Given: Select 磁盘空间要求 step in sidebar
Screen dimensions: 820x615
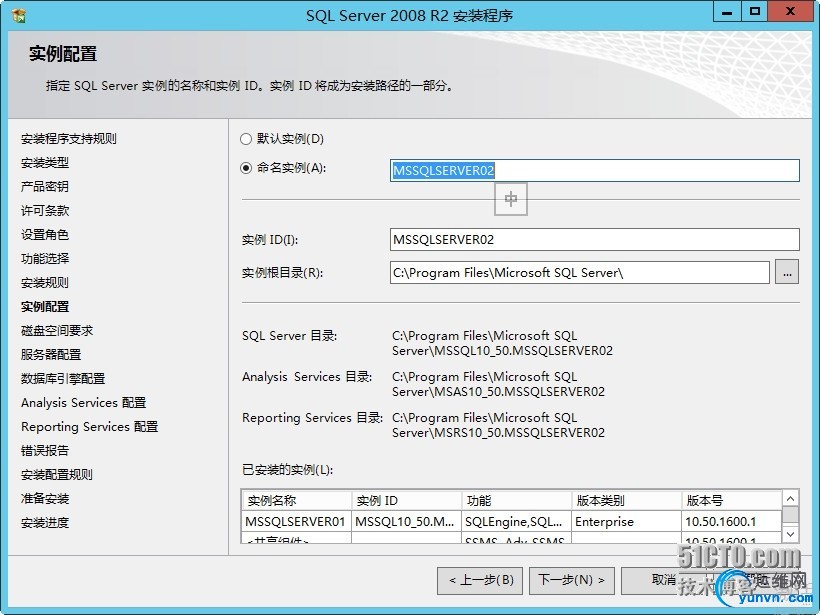Looking at the screenshot, I should 57,331.
